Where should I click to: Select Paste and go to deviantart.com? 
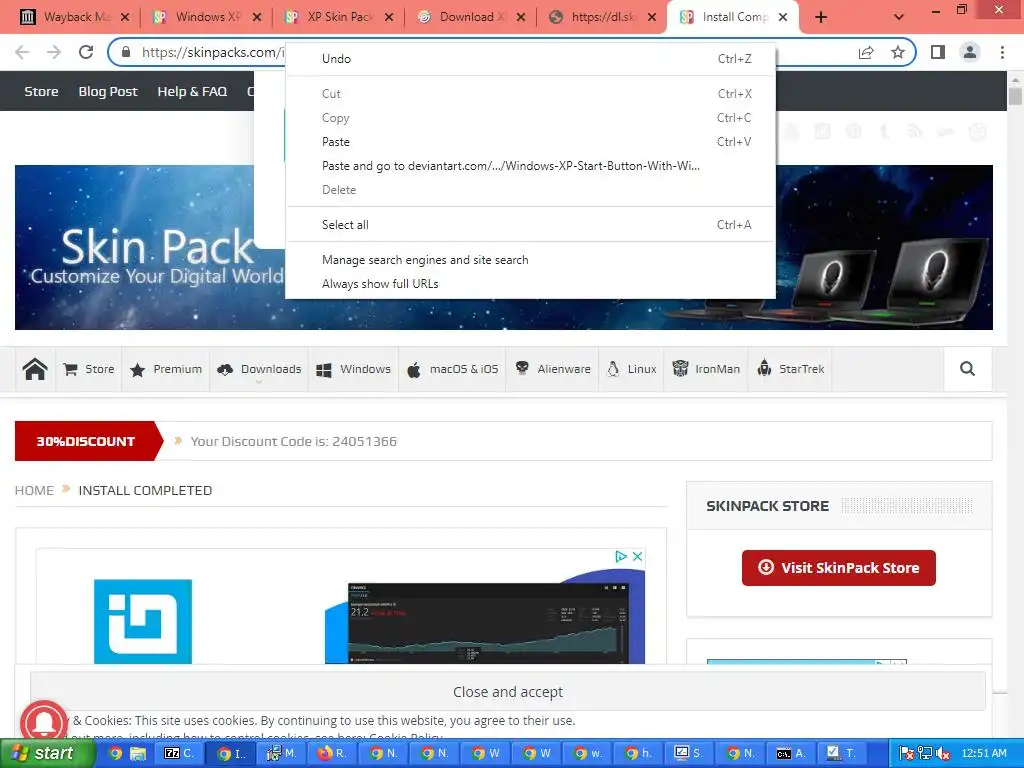(530, 166)
